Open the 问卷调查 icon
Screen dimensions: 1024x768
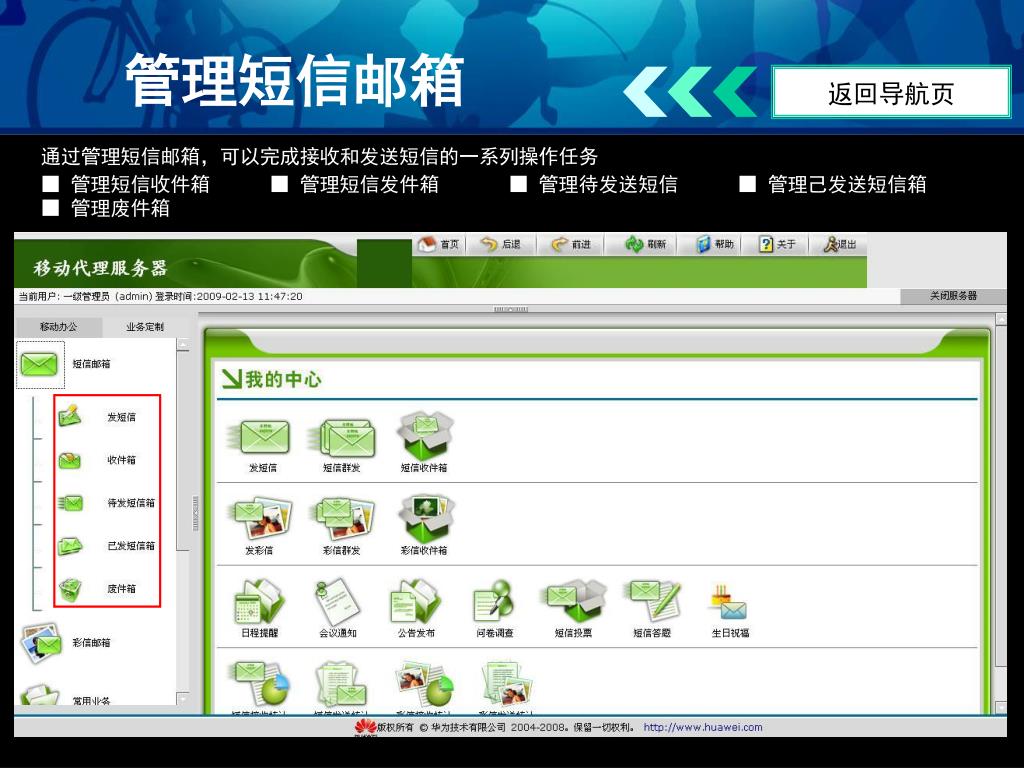pos(494,609)
